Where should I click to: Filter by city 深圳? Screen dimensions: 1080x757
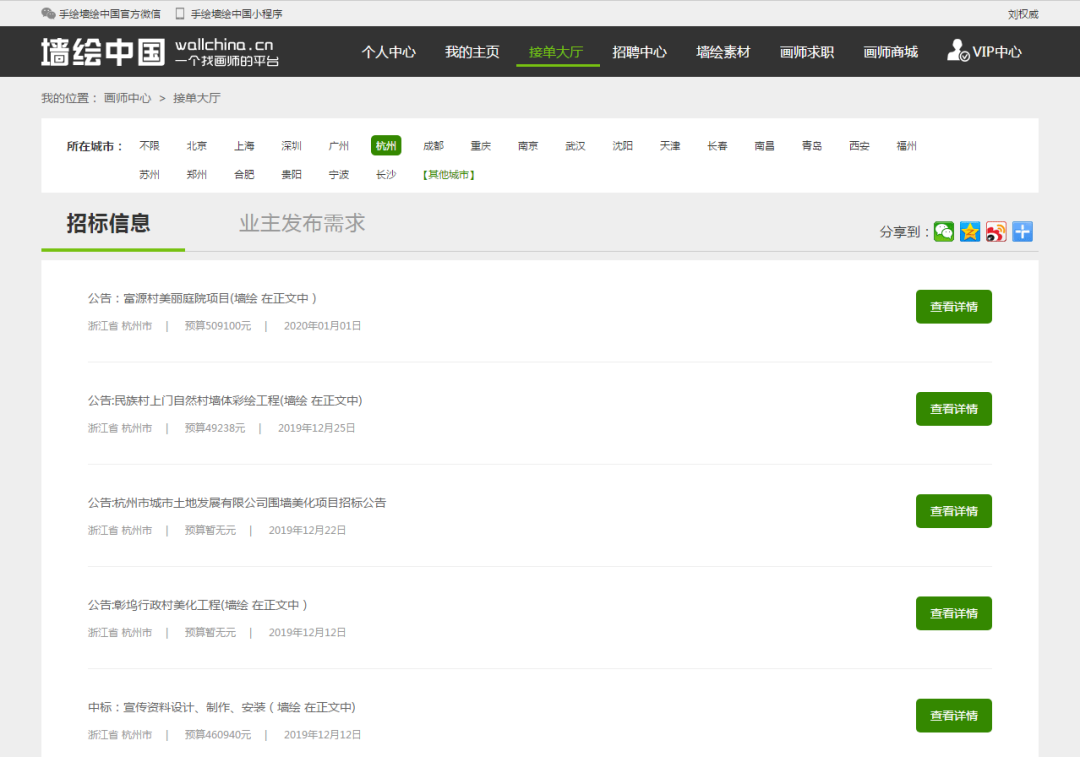coord(291,146)
